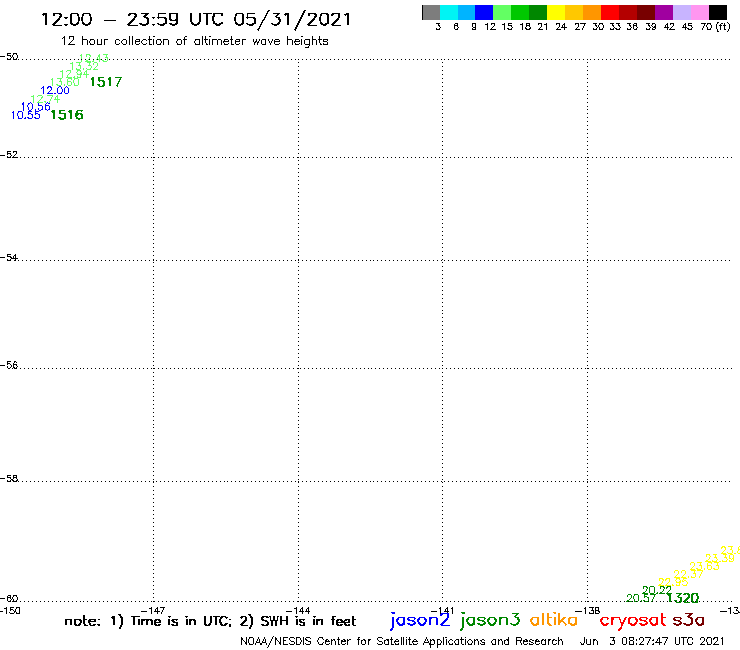Click the blue 12 ft legend swatch
The height and width of the screenshot is (650, 740).
(484, 12)
